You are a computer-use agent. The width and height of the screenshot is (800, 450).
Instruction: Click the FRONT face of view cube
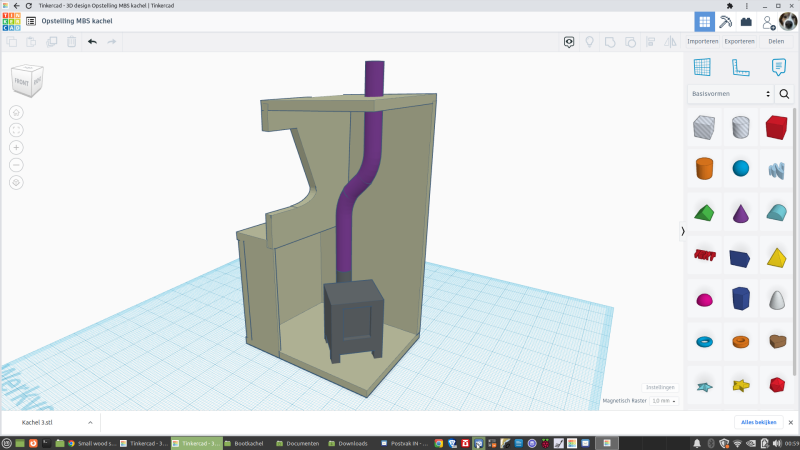coord(22,82)
